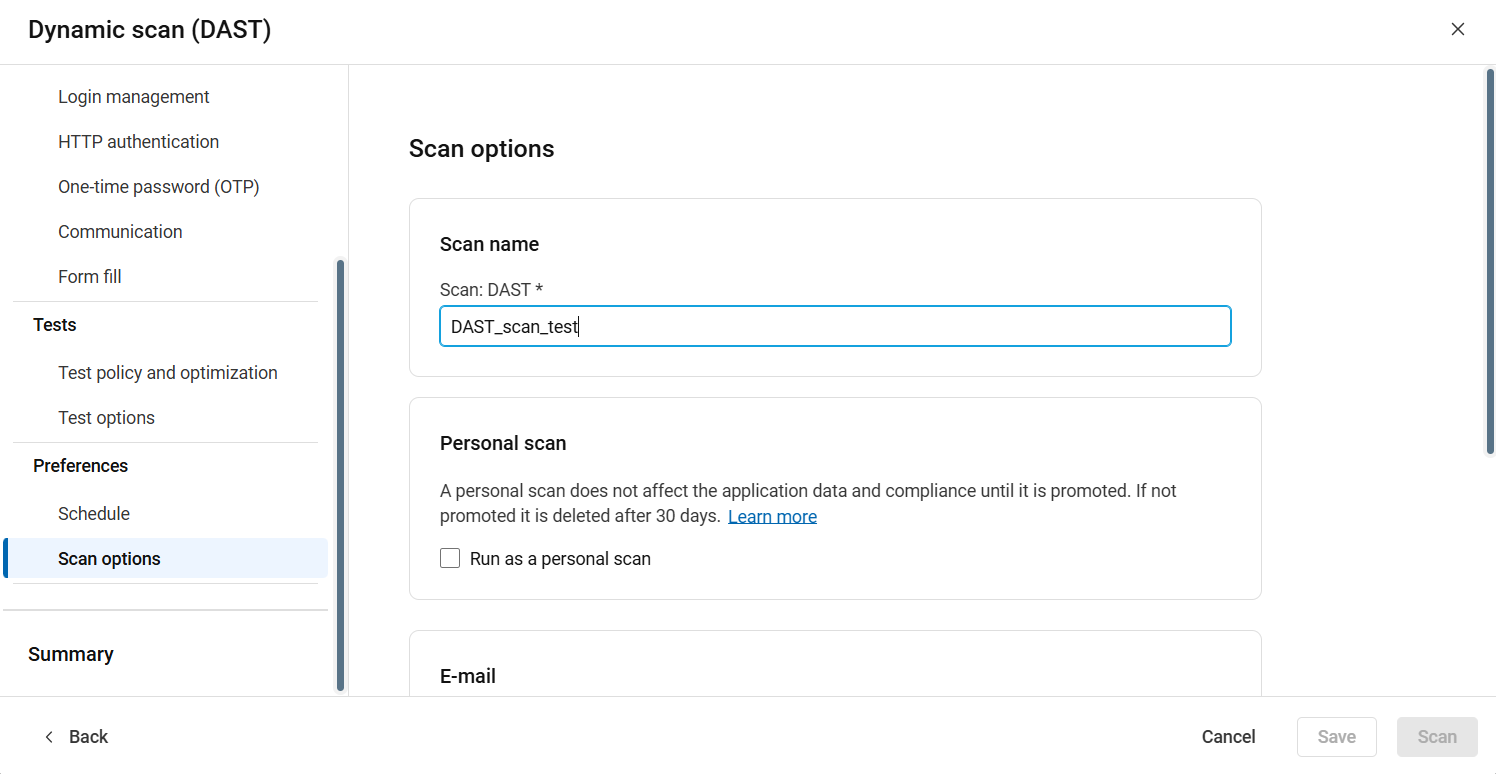Navigate to Communication settings
Viewport: 1496px width, 774px height.
point(120,232)
